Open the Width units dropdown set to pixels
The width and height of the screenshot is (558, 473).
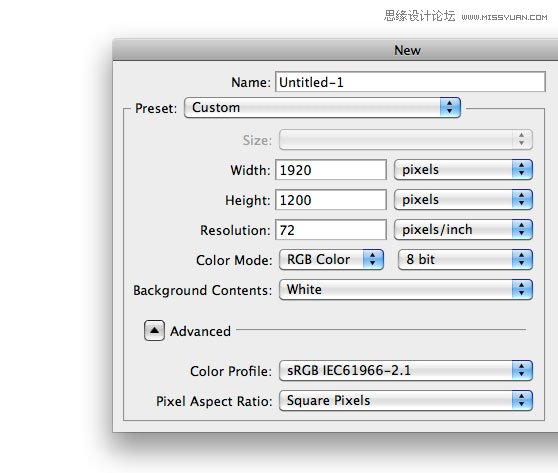[x=463, y=169]
